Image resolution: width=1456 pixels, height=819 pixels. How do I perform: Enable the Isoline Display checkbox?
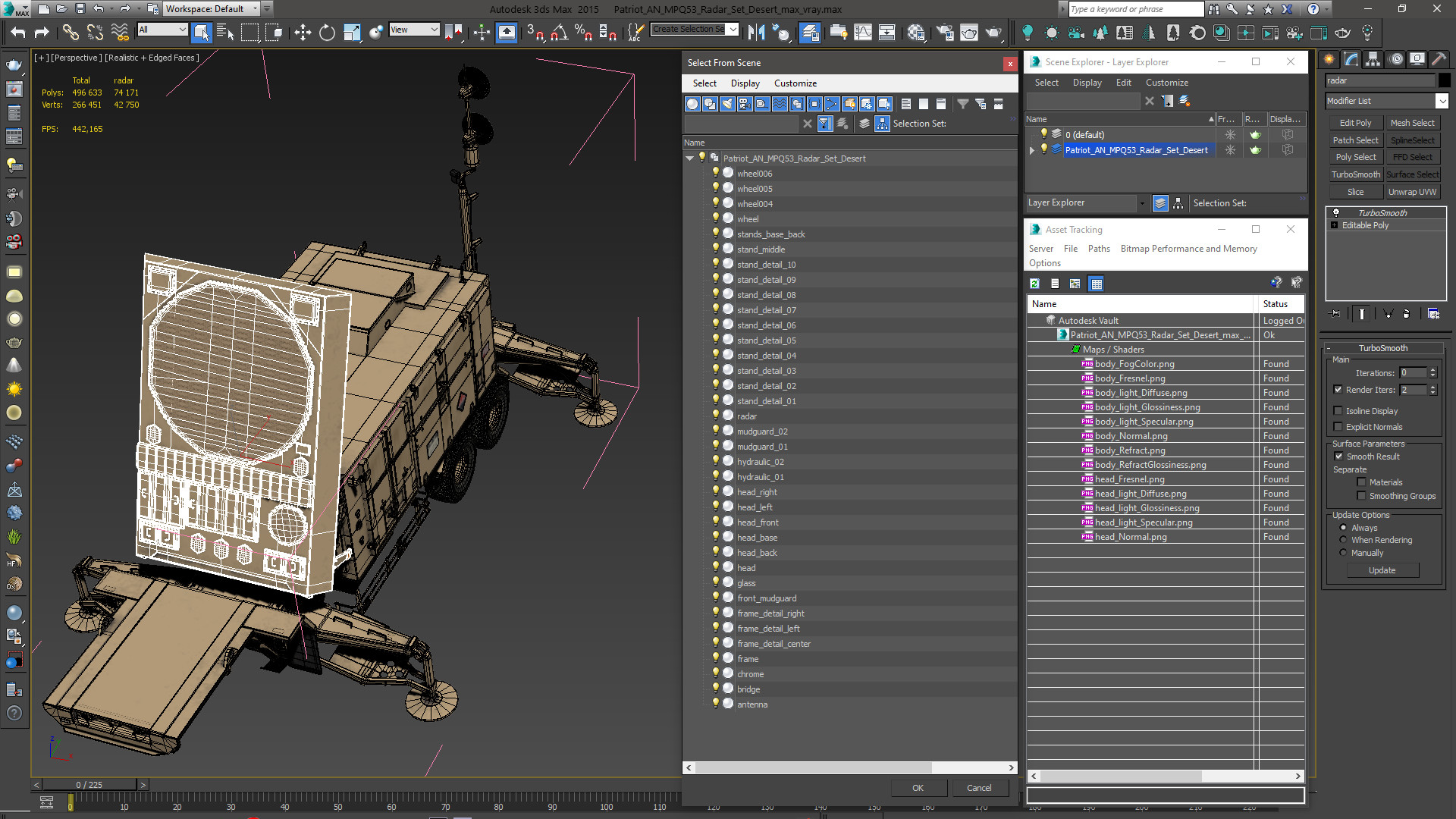coord(1338,411)
